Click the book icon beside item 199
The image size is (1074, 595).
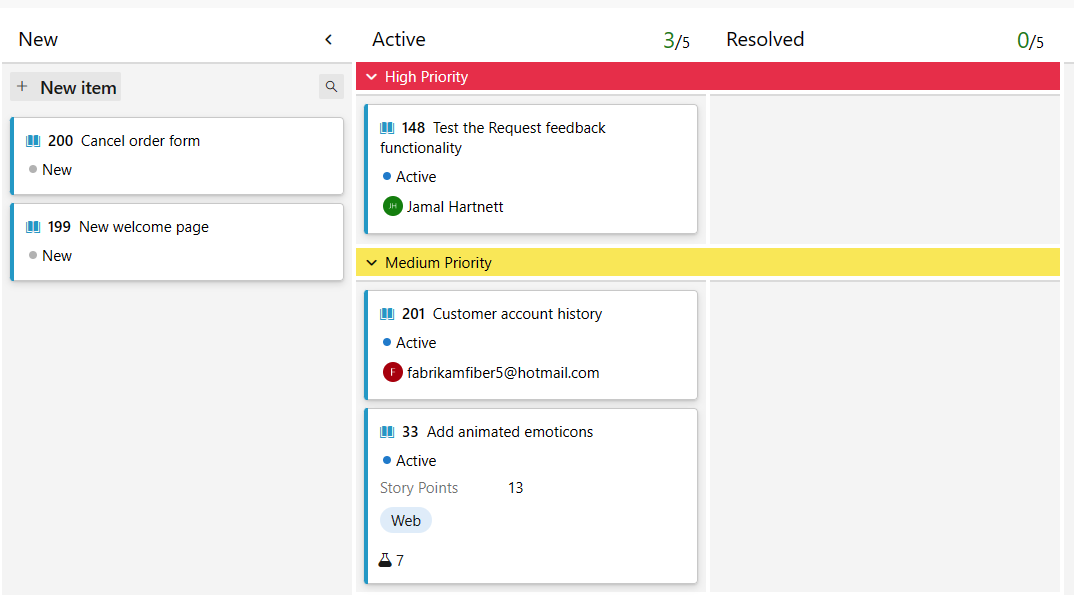(x=33, y=227)
